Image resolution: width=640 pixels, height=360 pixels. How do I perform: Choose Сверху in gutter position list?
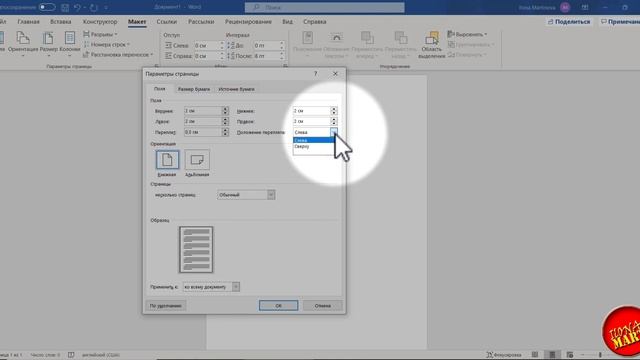314,146
